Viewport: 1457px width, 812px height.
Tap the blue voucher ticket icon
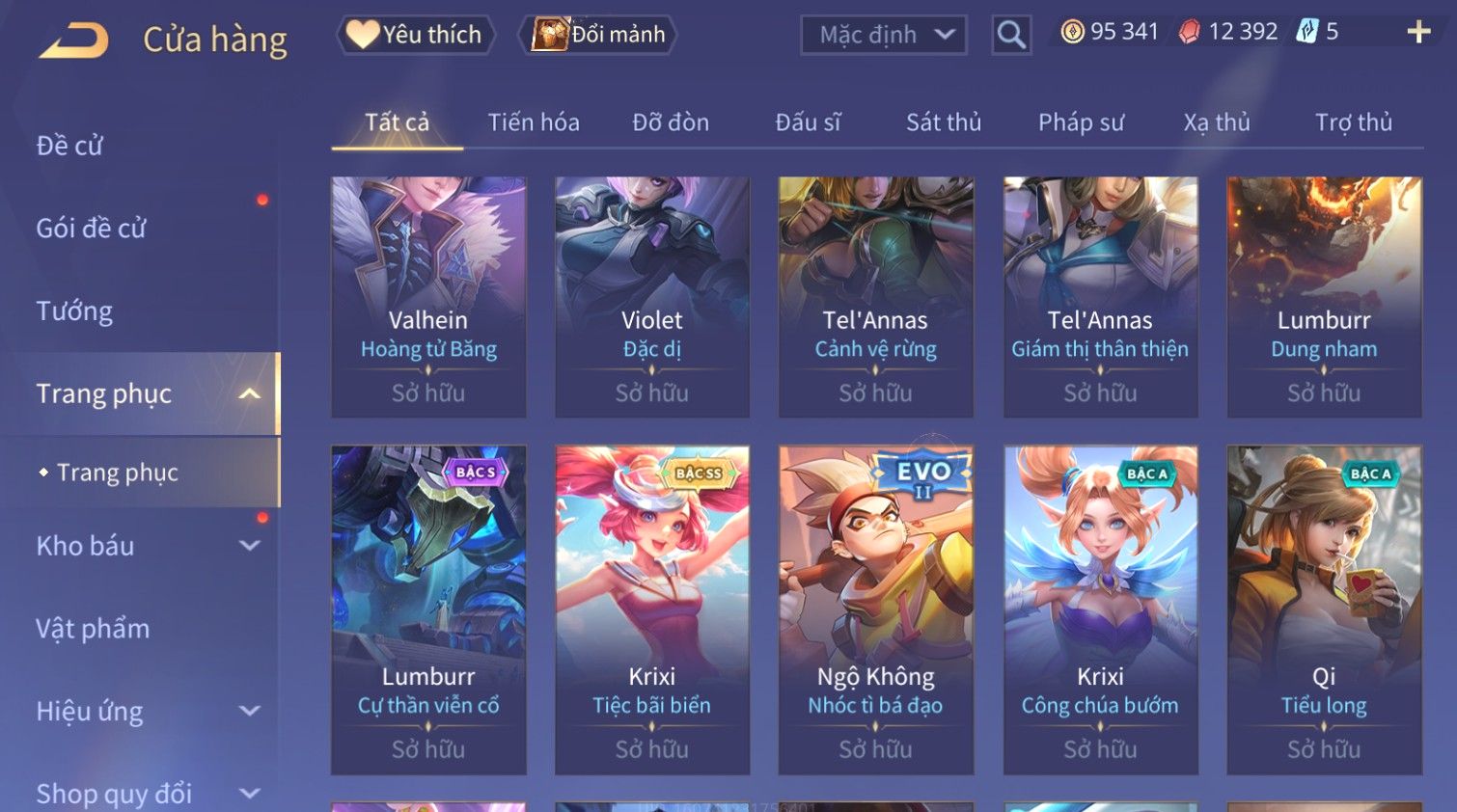coord(1307,32)
